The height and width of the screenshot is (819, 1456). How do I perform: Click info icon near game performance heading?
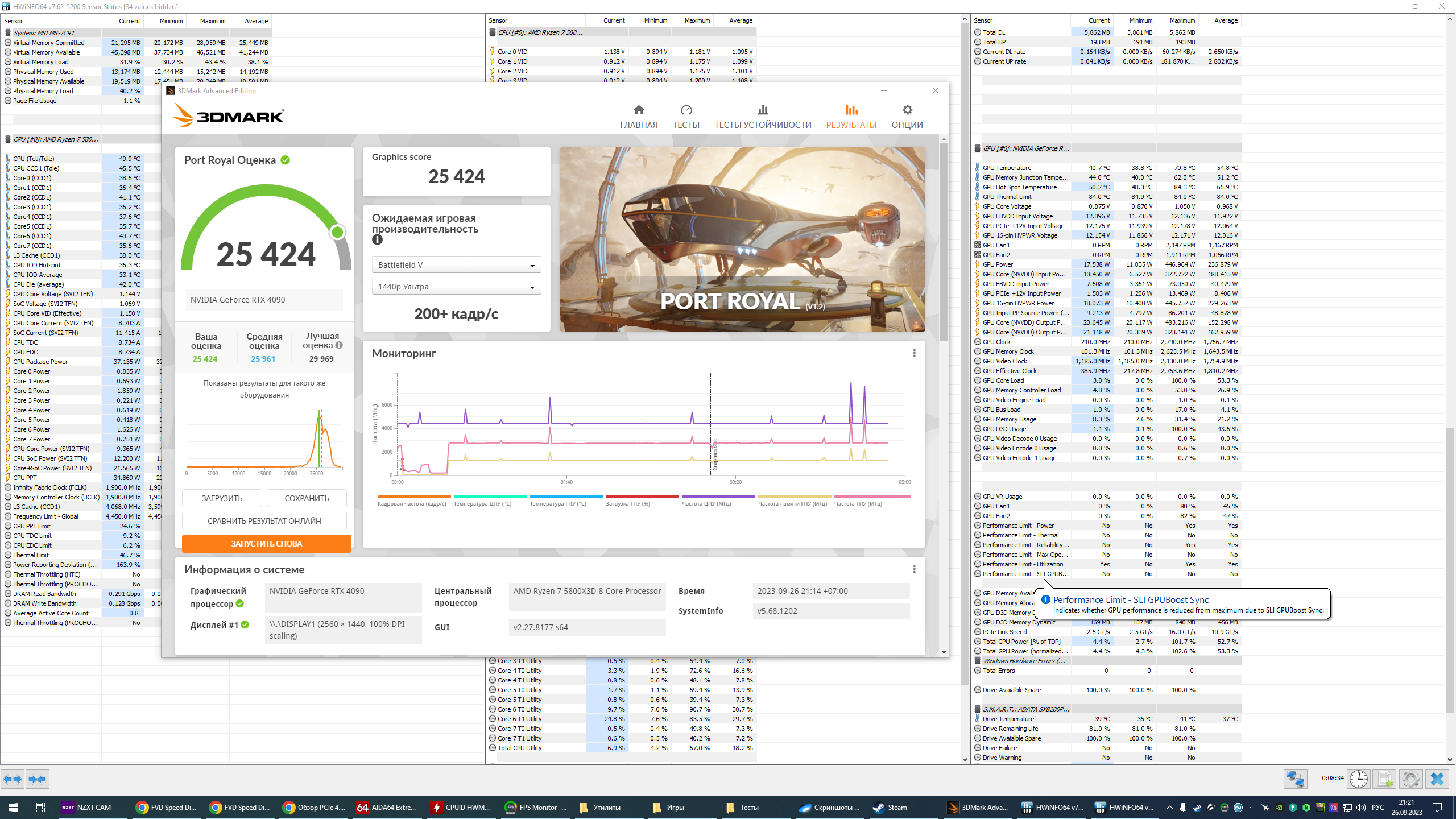click(x=377, y=240)
